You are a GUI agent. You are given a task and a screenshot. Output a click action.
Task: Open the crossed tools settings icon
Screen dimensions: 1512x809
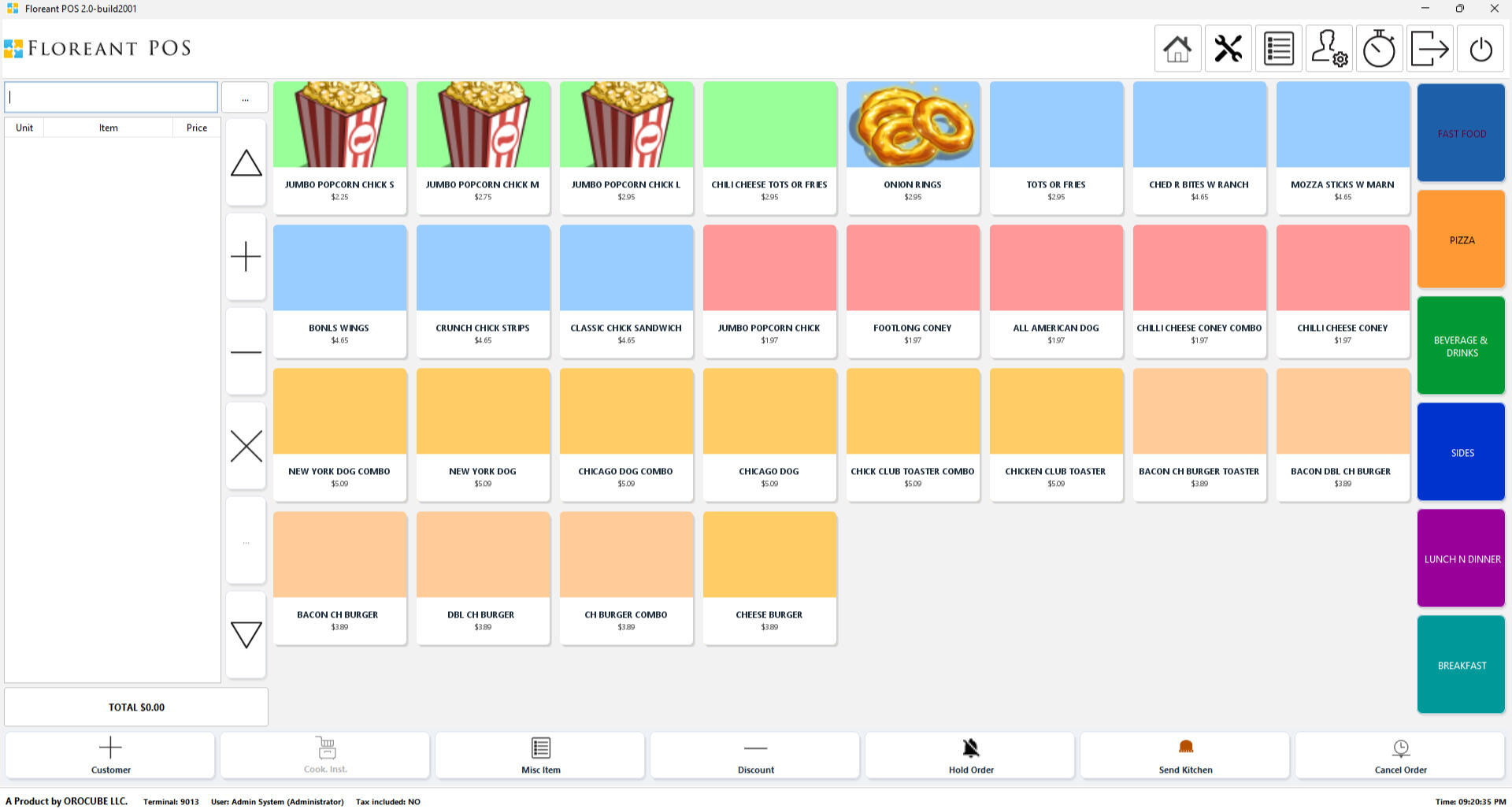1228,49
